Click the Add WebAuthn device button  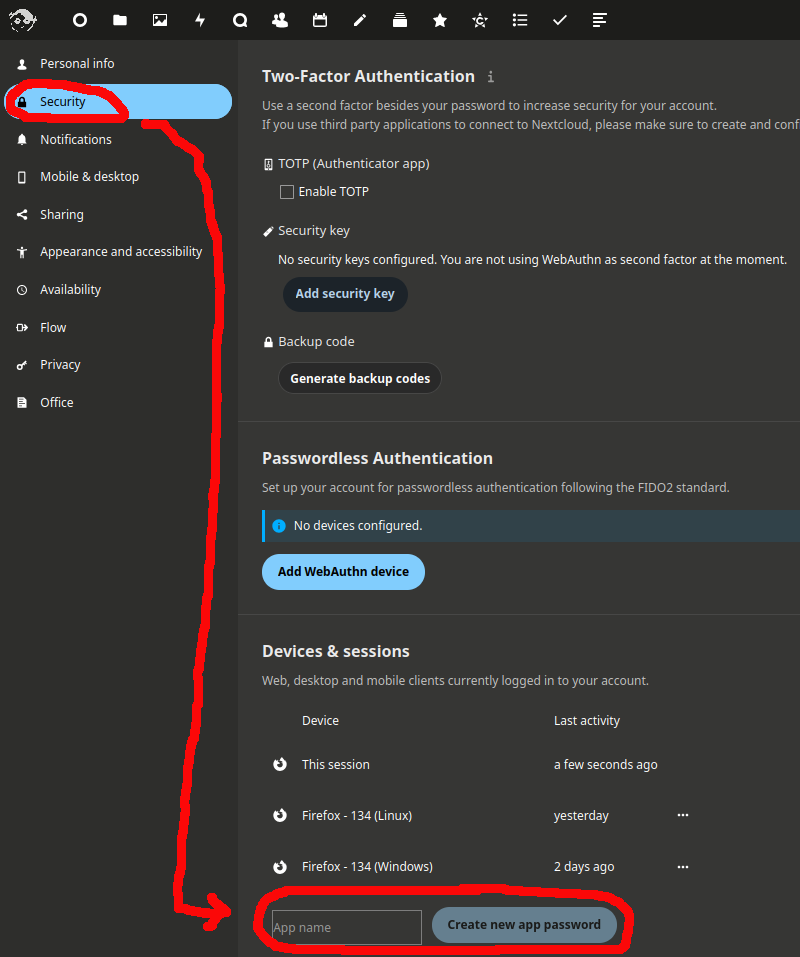click(343, 571)
